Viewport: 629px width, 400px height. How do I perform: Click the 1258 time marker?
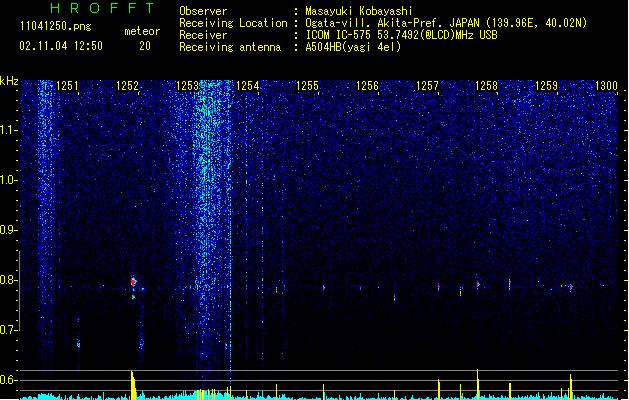pos(486,85)
